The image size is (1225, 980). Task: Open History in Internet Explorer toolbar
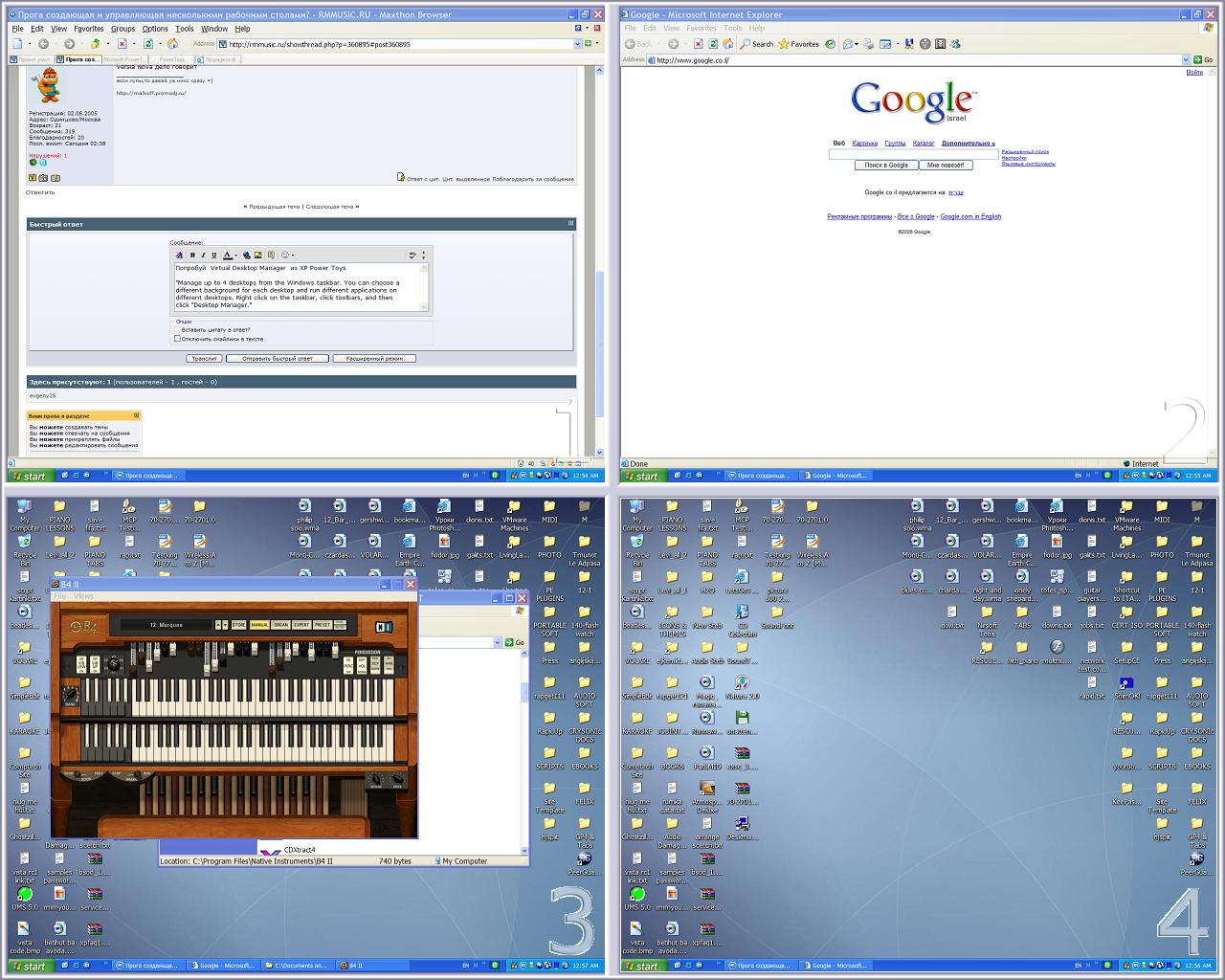(831, 44)
